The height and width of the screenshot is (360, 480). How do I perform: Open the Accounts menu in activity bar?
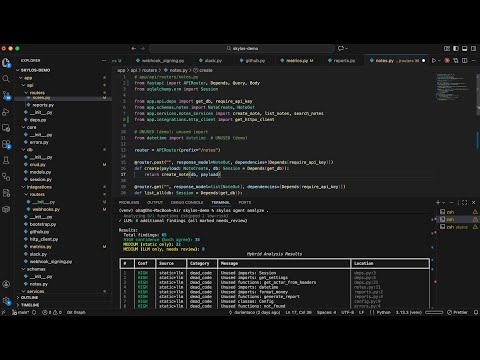tap(6, 284)
